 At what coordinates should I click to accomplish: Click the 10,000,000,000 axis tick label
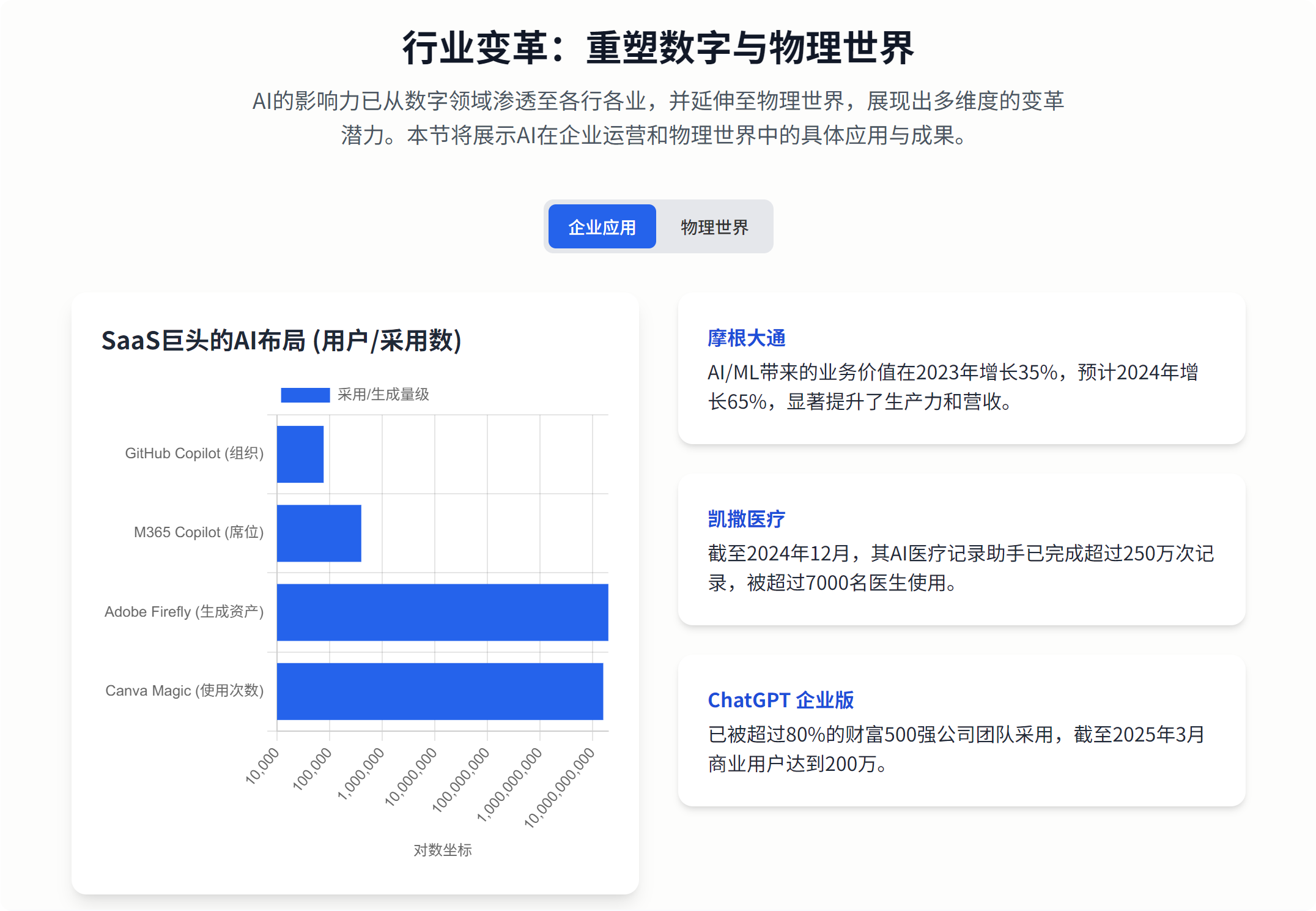(560, 788)
